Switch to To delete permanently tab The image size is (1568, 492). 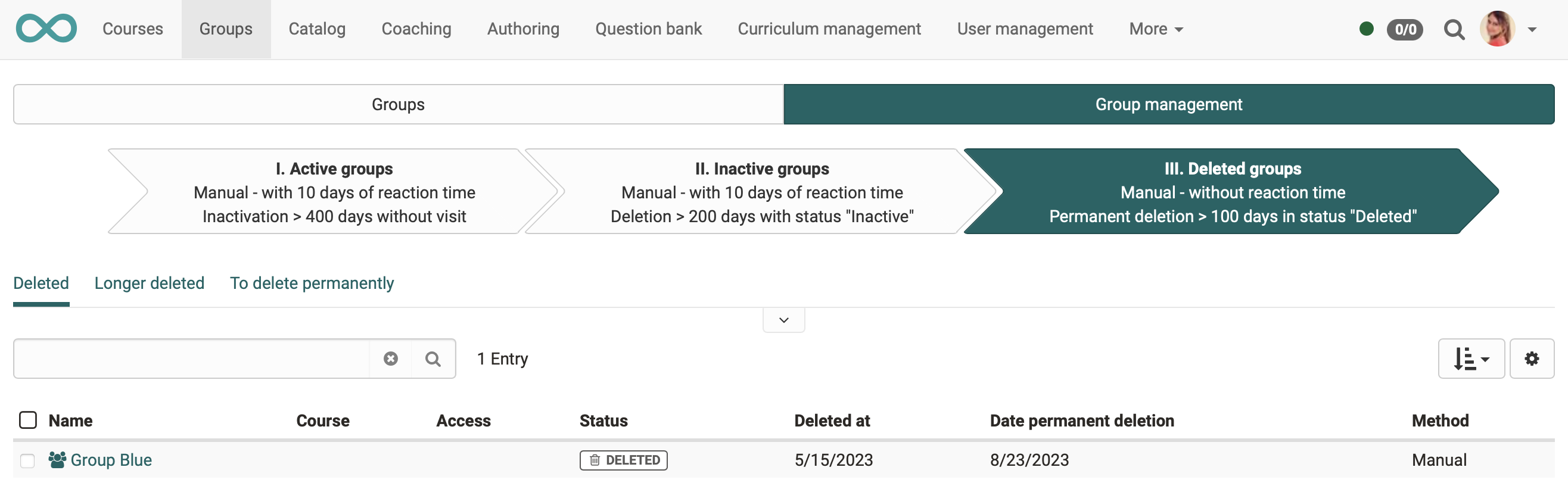pyautogui.click(x=312, y=283)
